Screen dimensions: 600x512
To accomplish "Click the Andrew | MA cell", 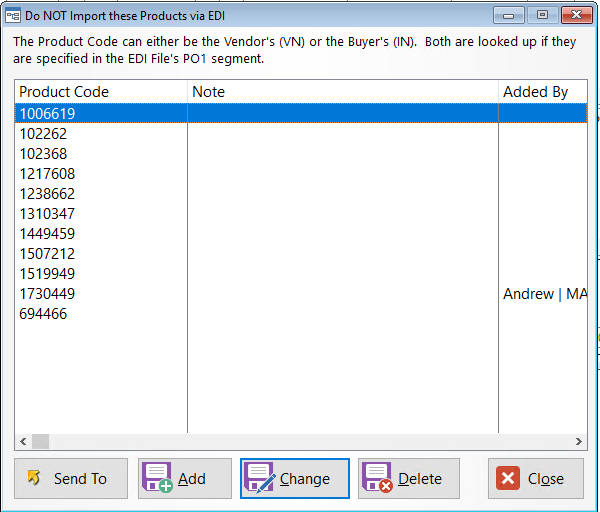I will click(x=543, y=294).
